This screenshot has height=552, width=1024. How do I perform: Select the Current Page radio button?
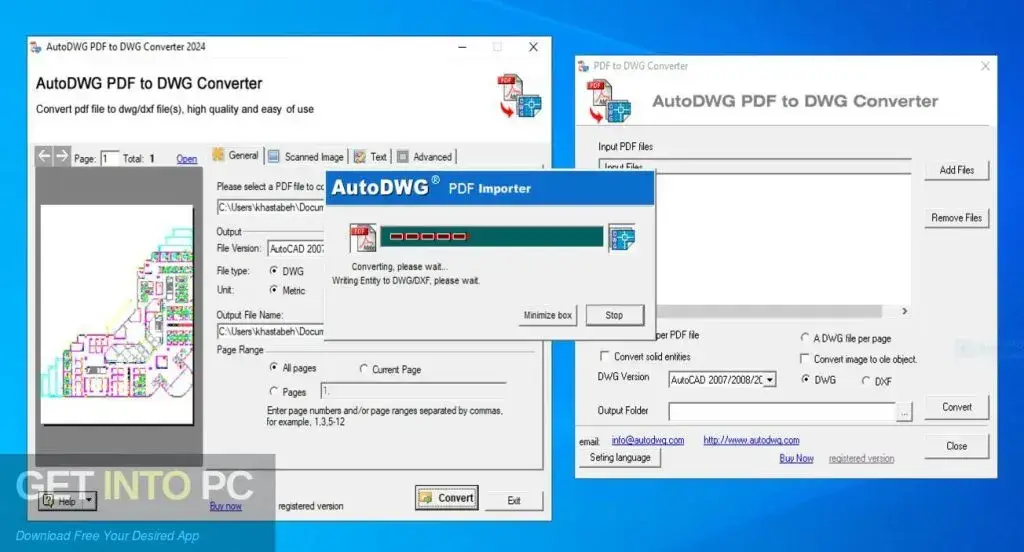click(x=364, y=368)
